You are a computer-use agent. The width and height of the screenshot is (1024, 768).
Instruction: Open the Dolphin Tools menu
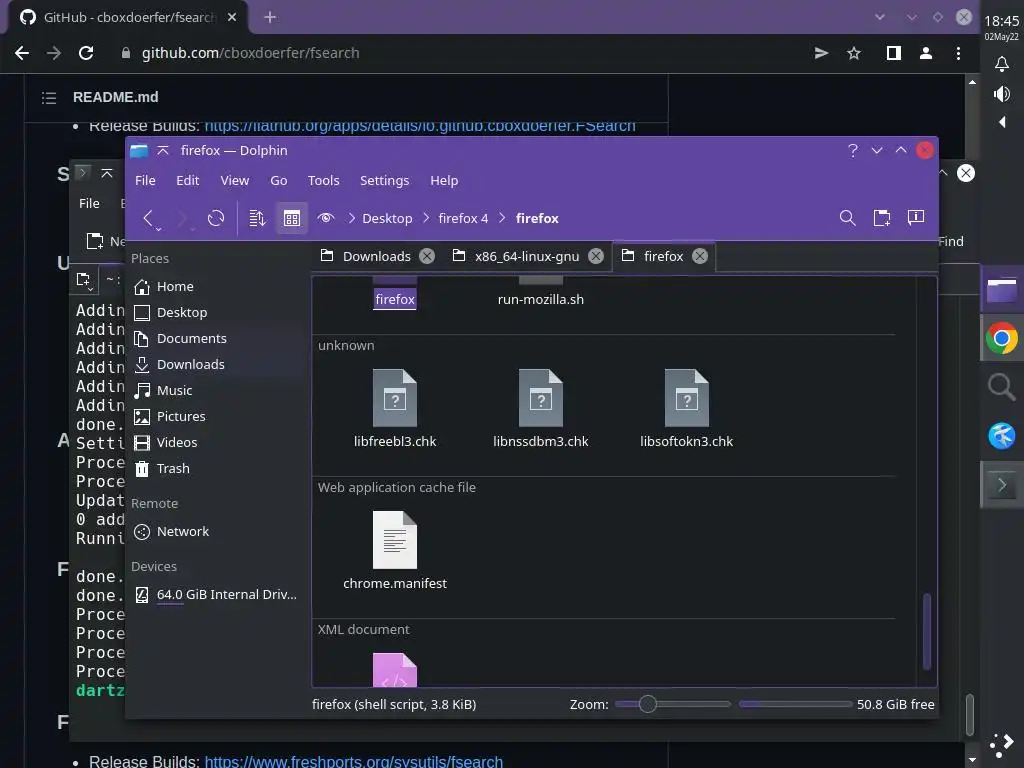[323, 180]
